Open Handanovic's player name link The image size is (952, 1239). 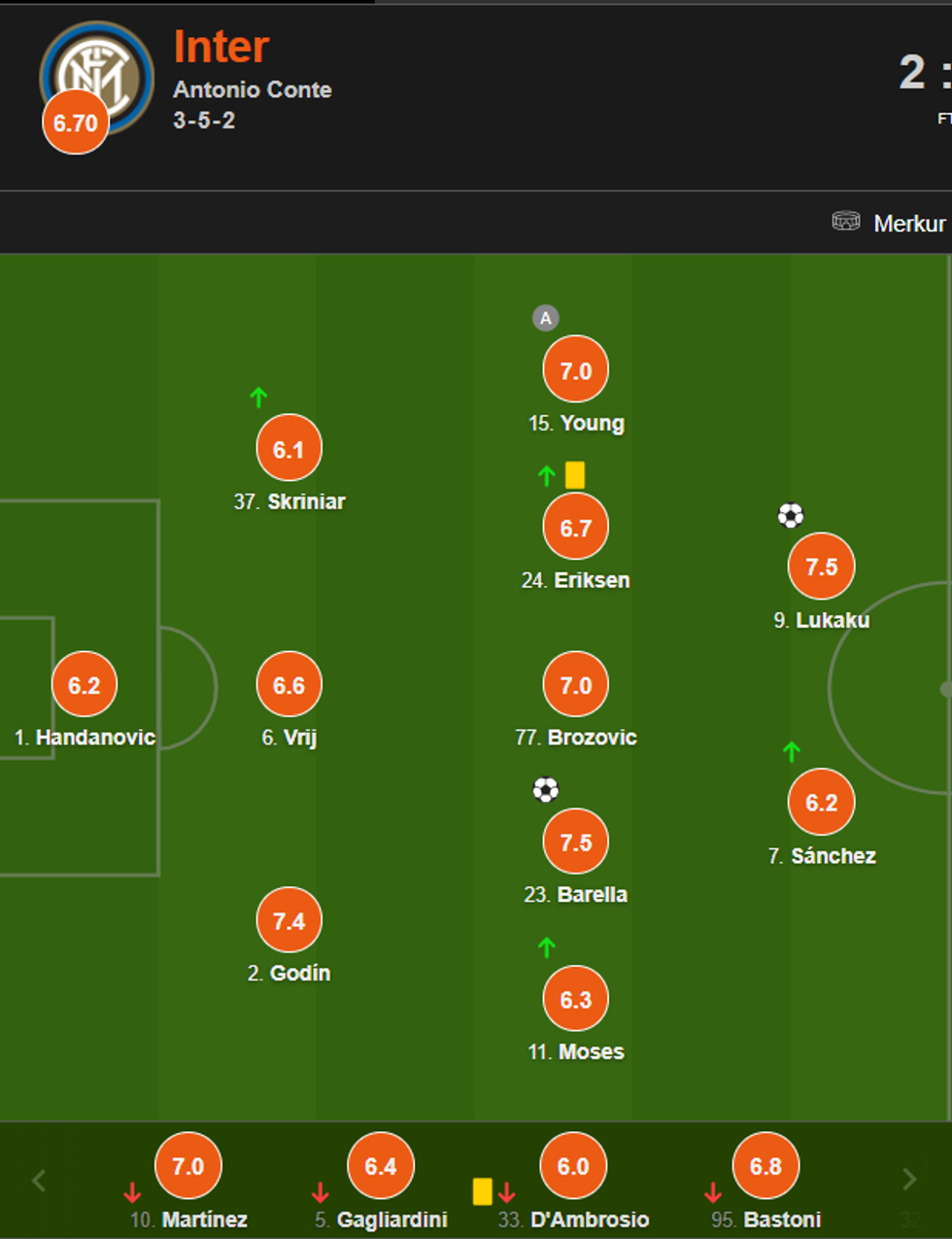(x=94, y=738)
